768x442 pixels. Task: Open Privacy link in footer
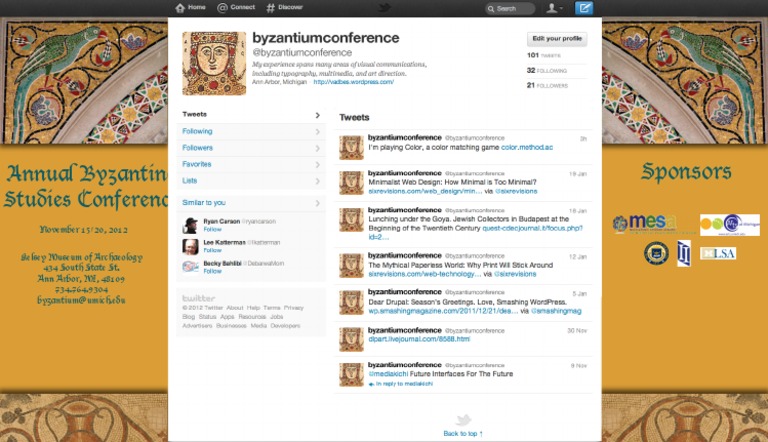tap(293, 308)
